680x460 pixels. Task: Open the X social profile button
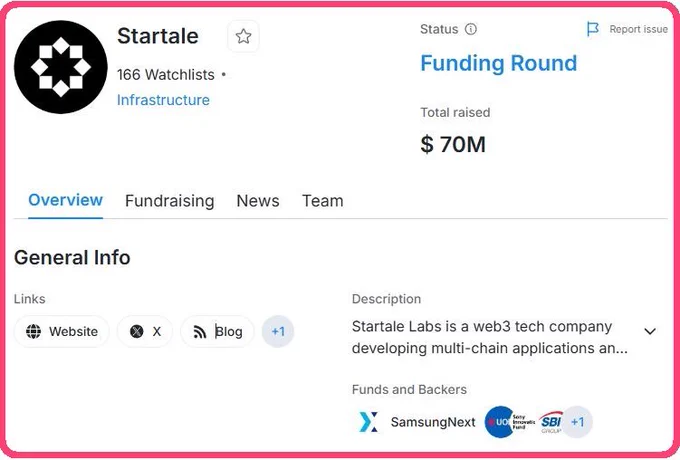click(x=145, y=332)
